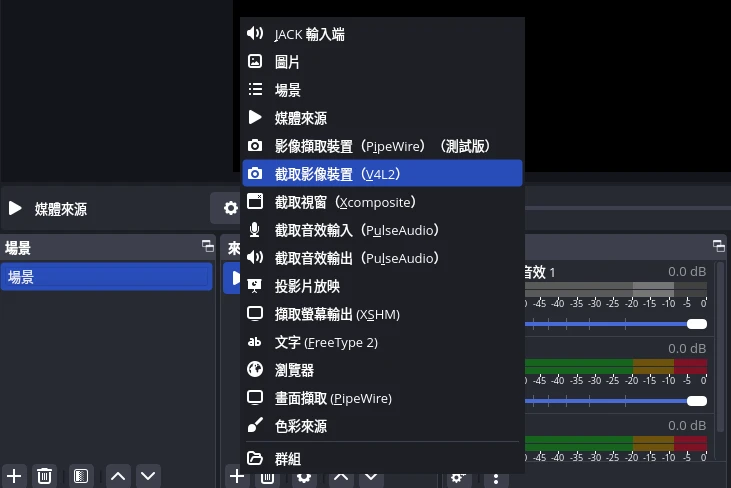
Task: Click the 音效 1 volume slider handle
Action: [x=697, y=324]
